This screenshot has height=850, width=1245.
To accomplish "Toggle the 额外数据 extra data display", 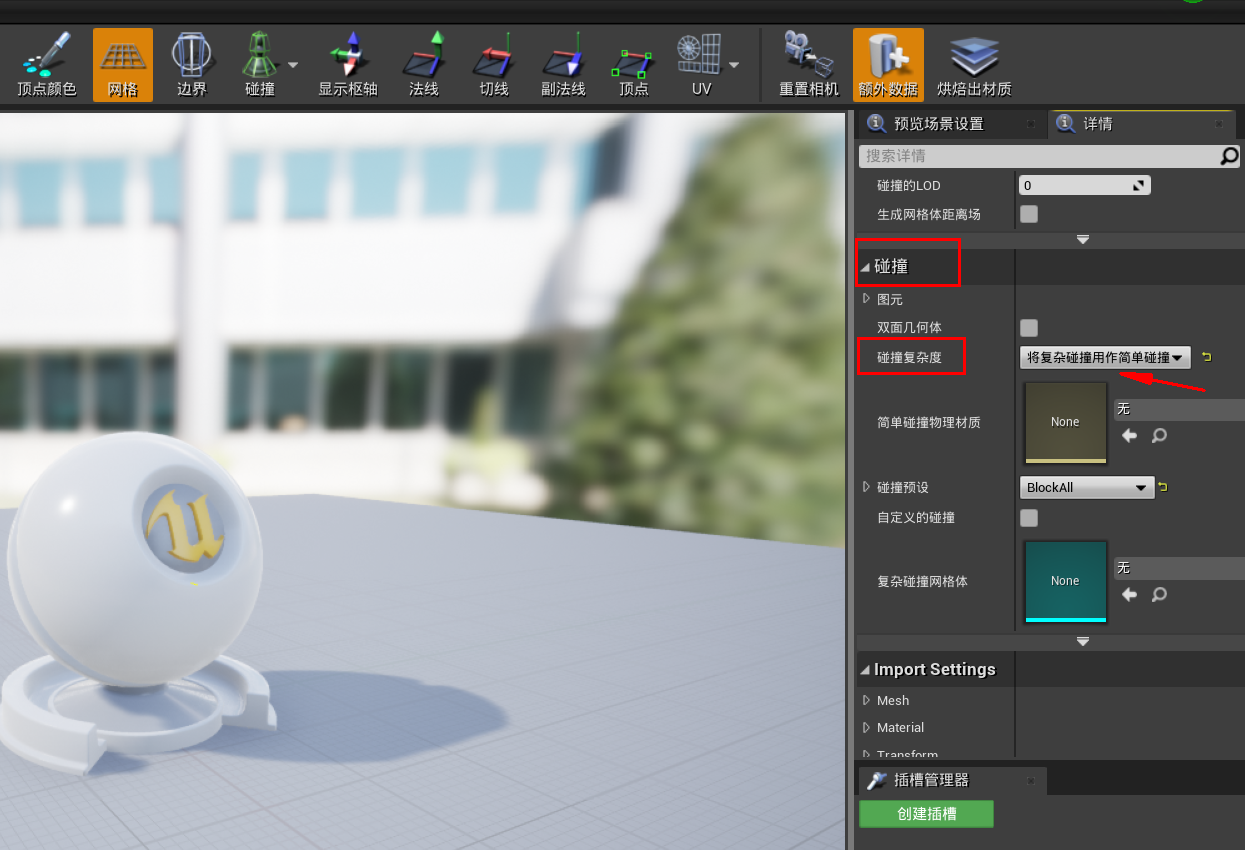I will click(888, 64).
